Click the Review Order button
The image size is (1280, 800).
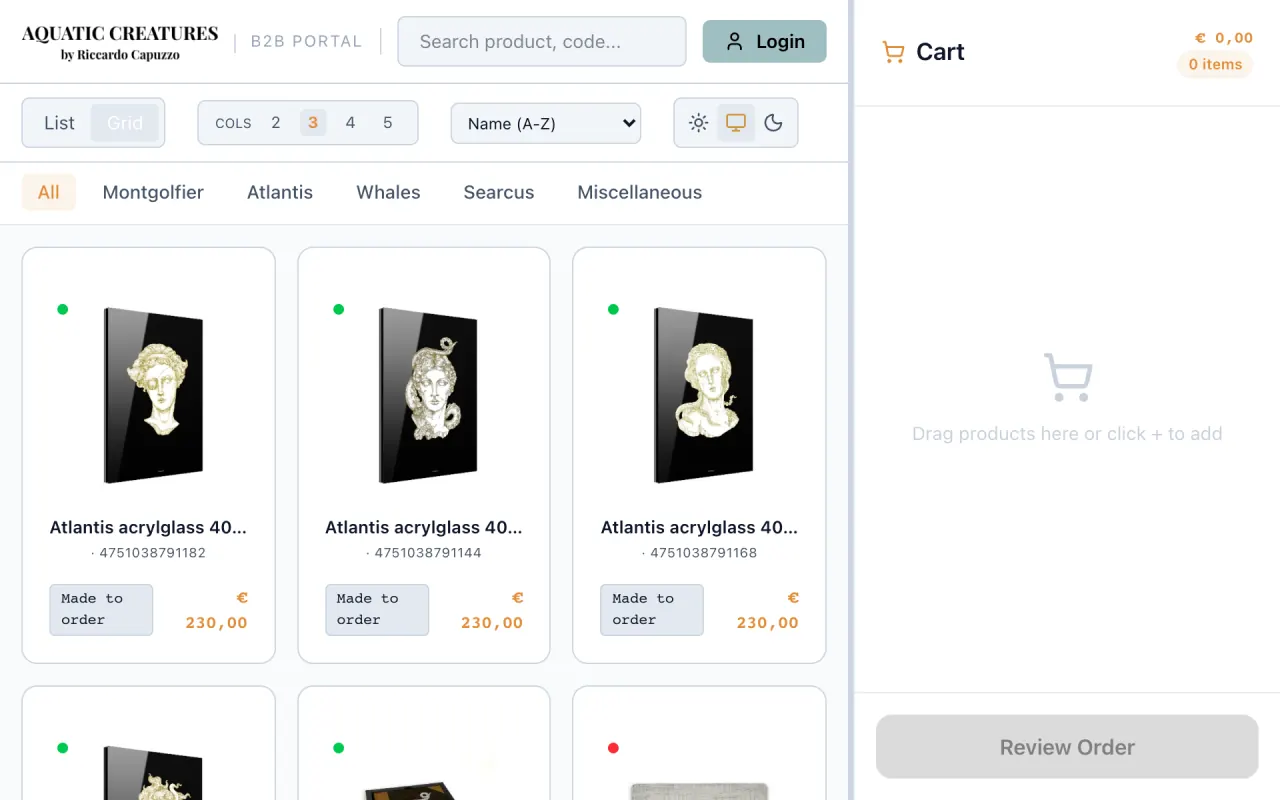[1067, 747]
